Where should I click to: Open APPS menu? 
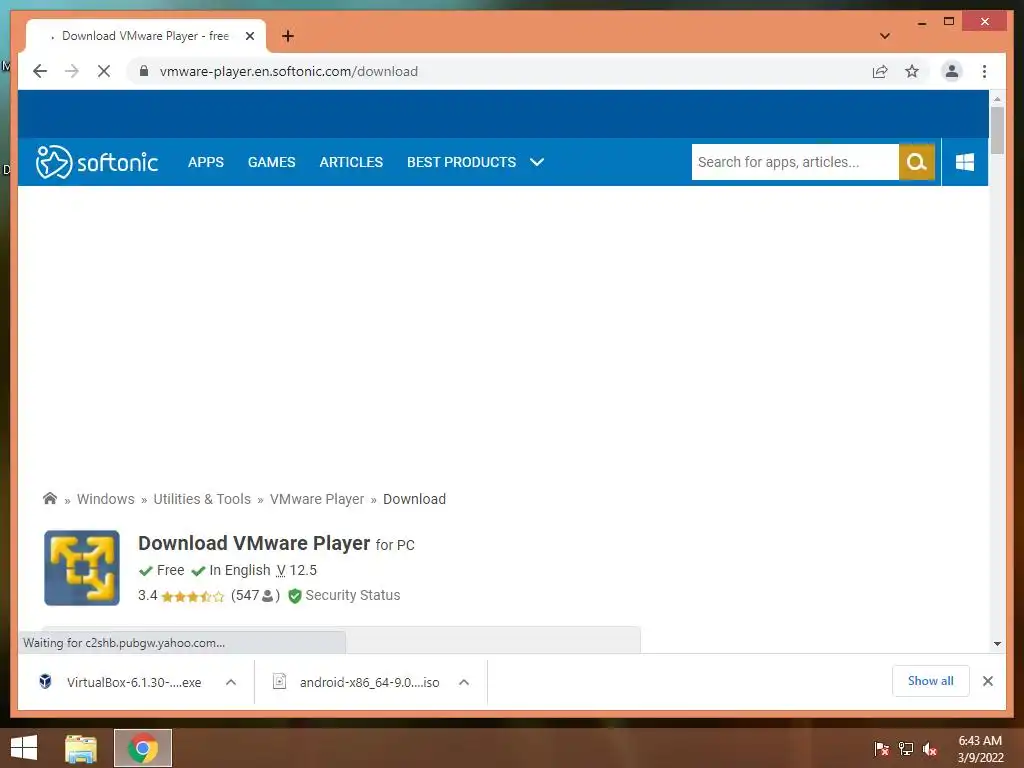[206, 162]
